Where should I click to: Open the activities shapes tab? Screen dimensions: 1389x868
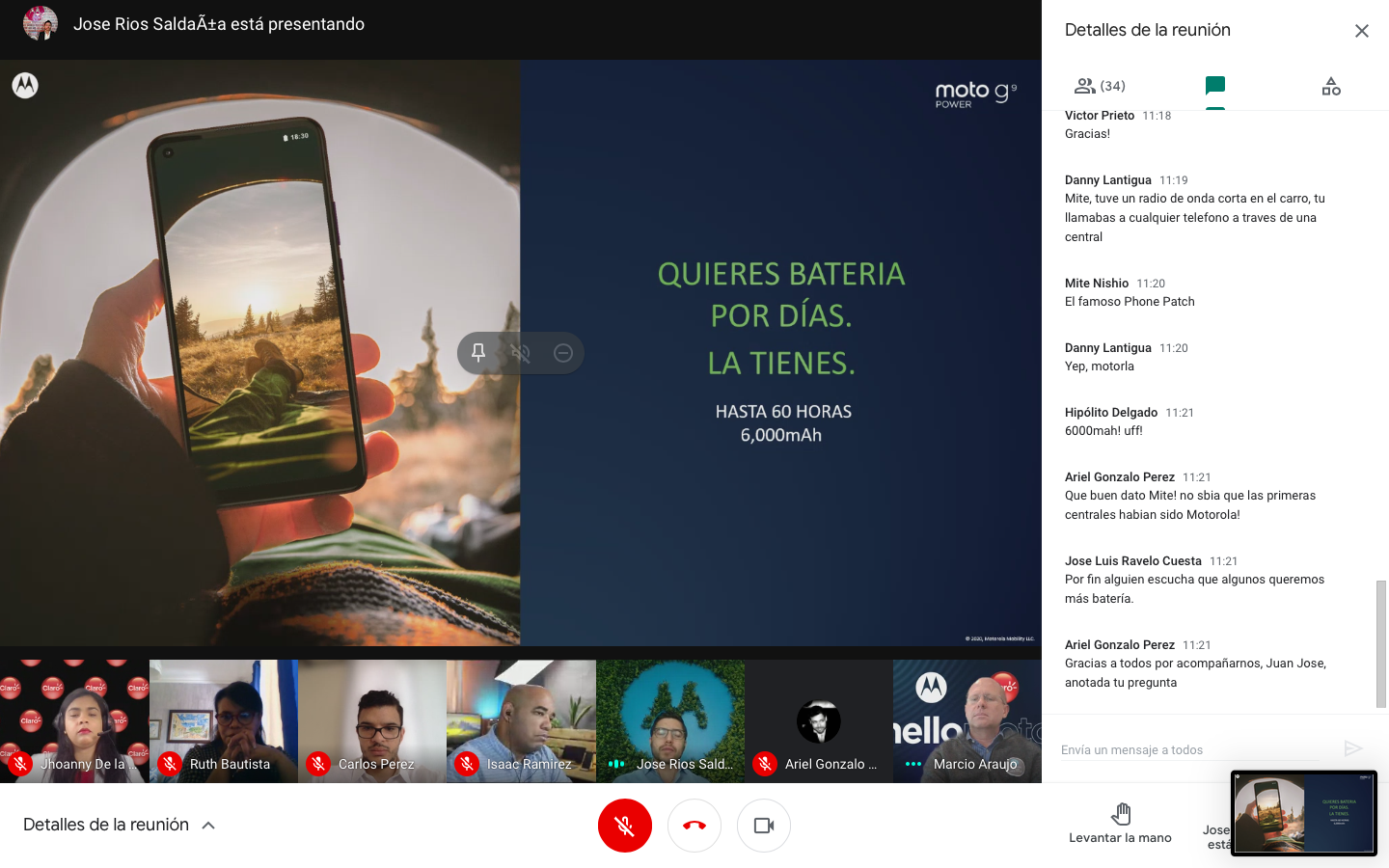tap(1331, 87)
